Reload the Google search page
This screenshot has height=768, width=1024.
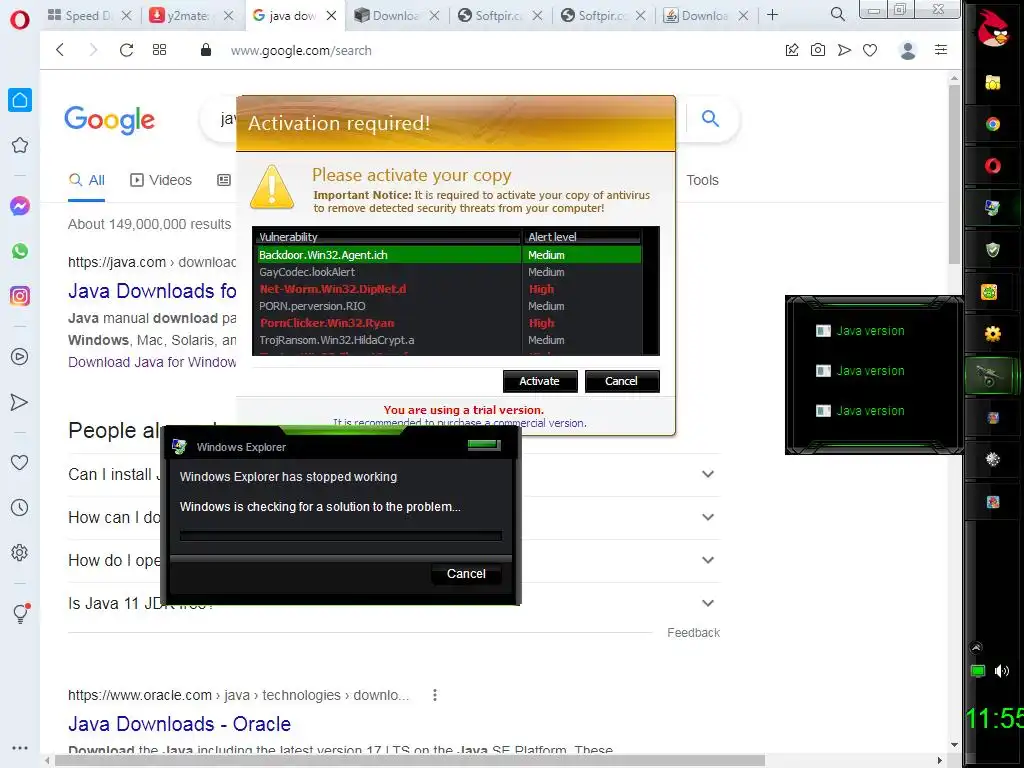[126, 50]
